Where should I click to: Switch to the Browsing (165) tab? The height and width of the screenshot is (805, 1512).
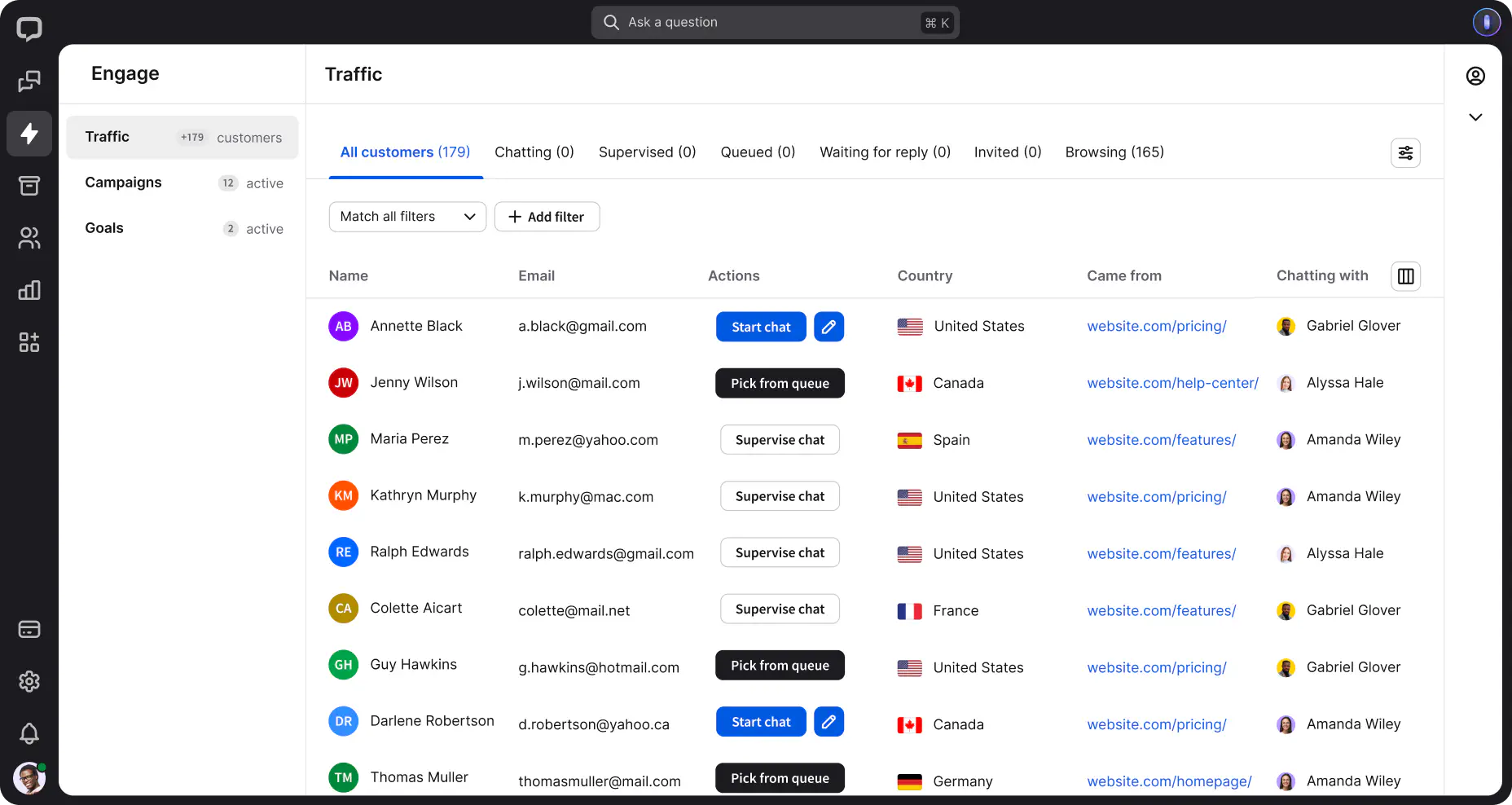coord(1114,152)
